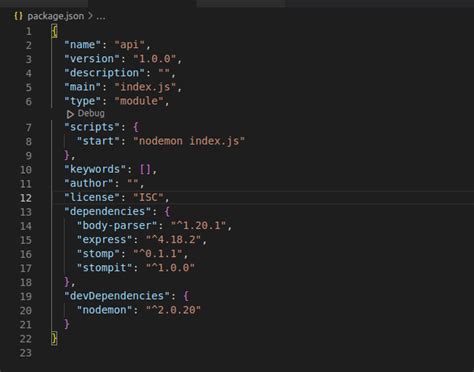Click the "api" value
The width and height of the screenshot is (474, 372).
(130, 45)
